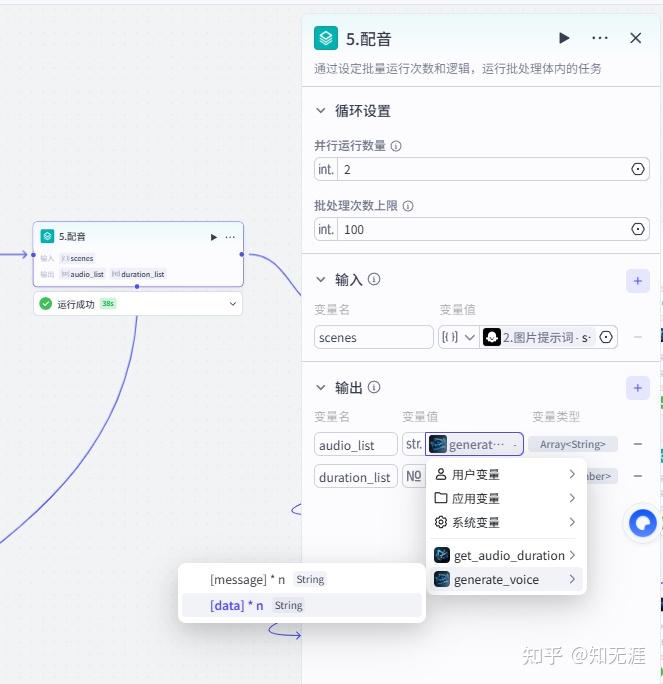Click the 38s run duration badge

tap(108, 304)
